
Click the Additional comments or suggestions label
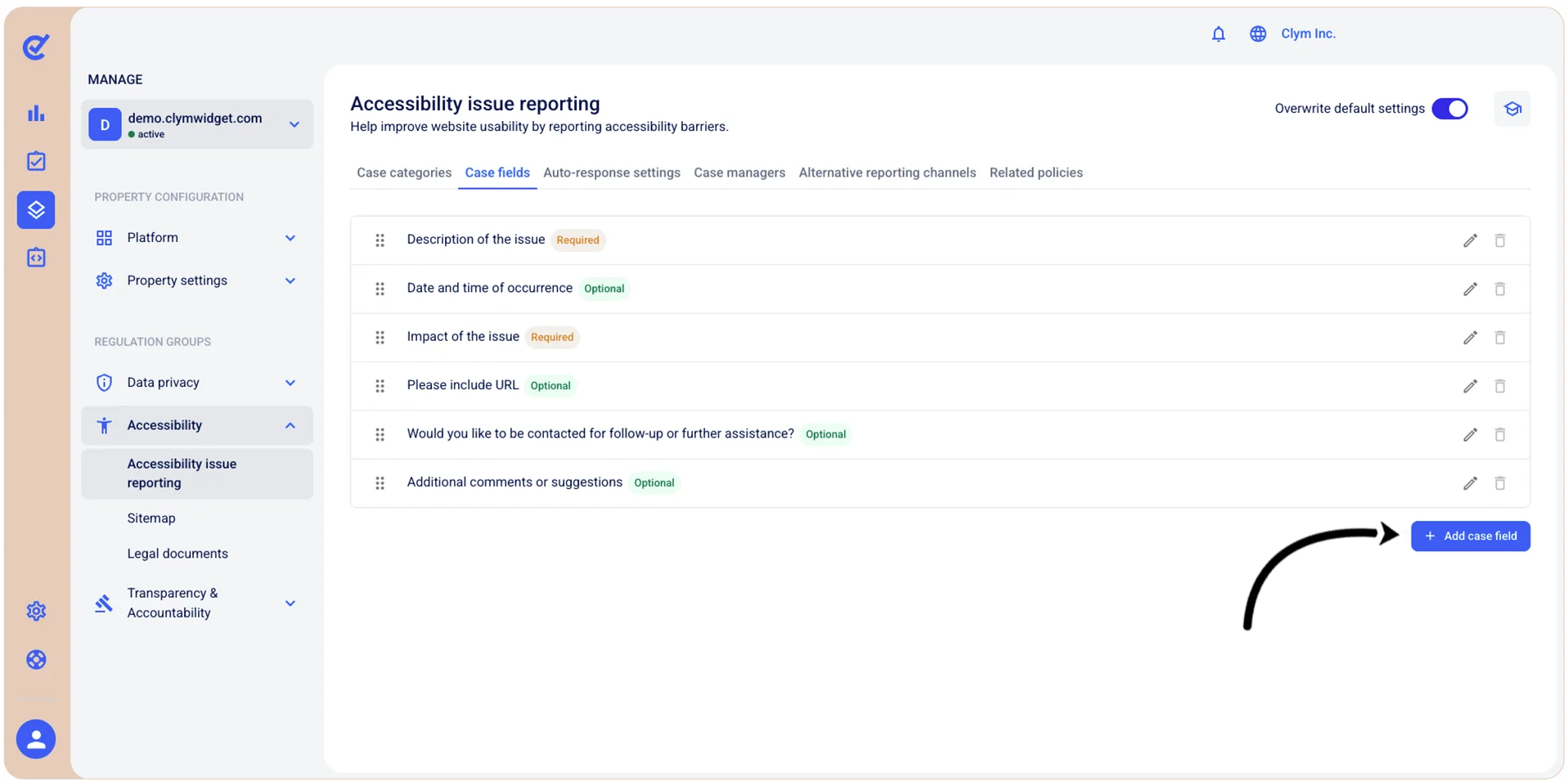tap(514, 483)
